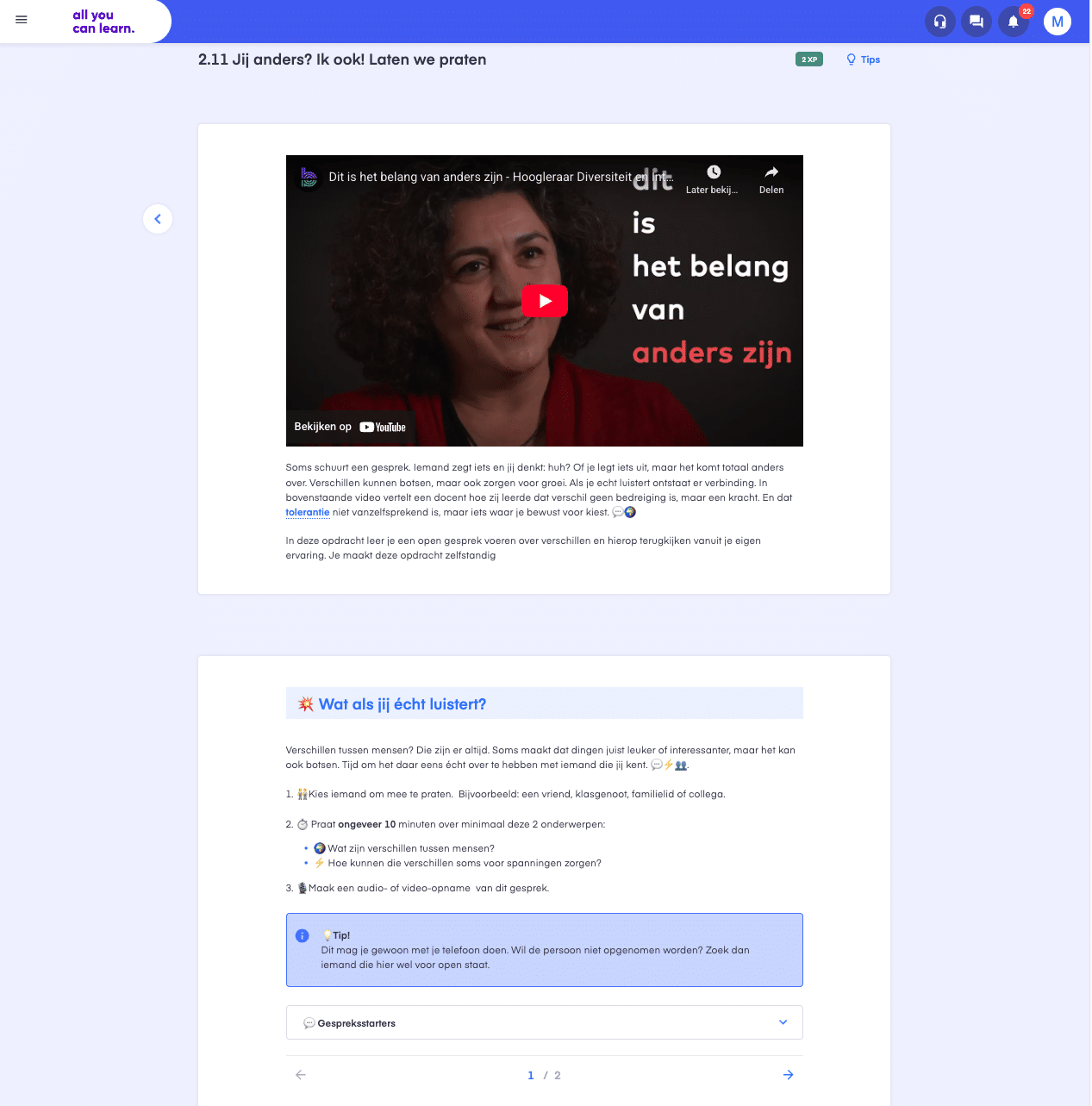Screen dimensions: 1092x1106
Task: Click the share arrow on the video
Action: coord(771,173)
